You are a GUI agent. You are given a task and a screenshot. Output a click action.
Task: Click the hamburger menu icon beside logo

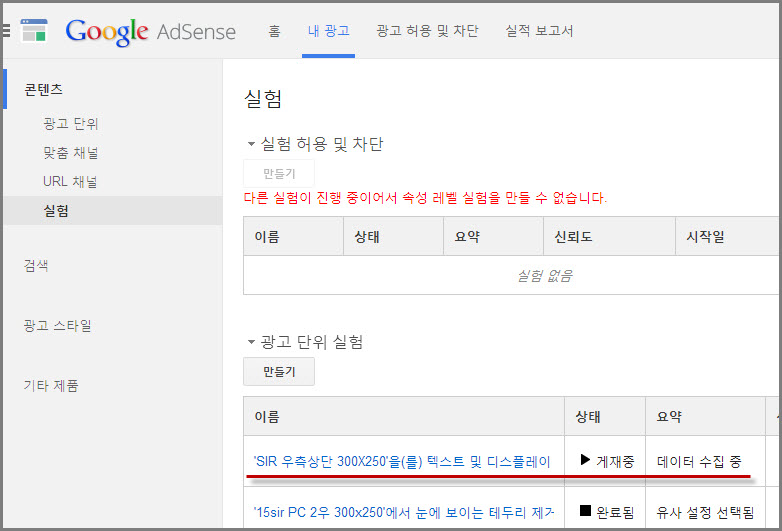point(6,31)
